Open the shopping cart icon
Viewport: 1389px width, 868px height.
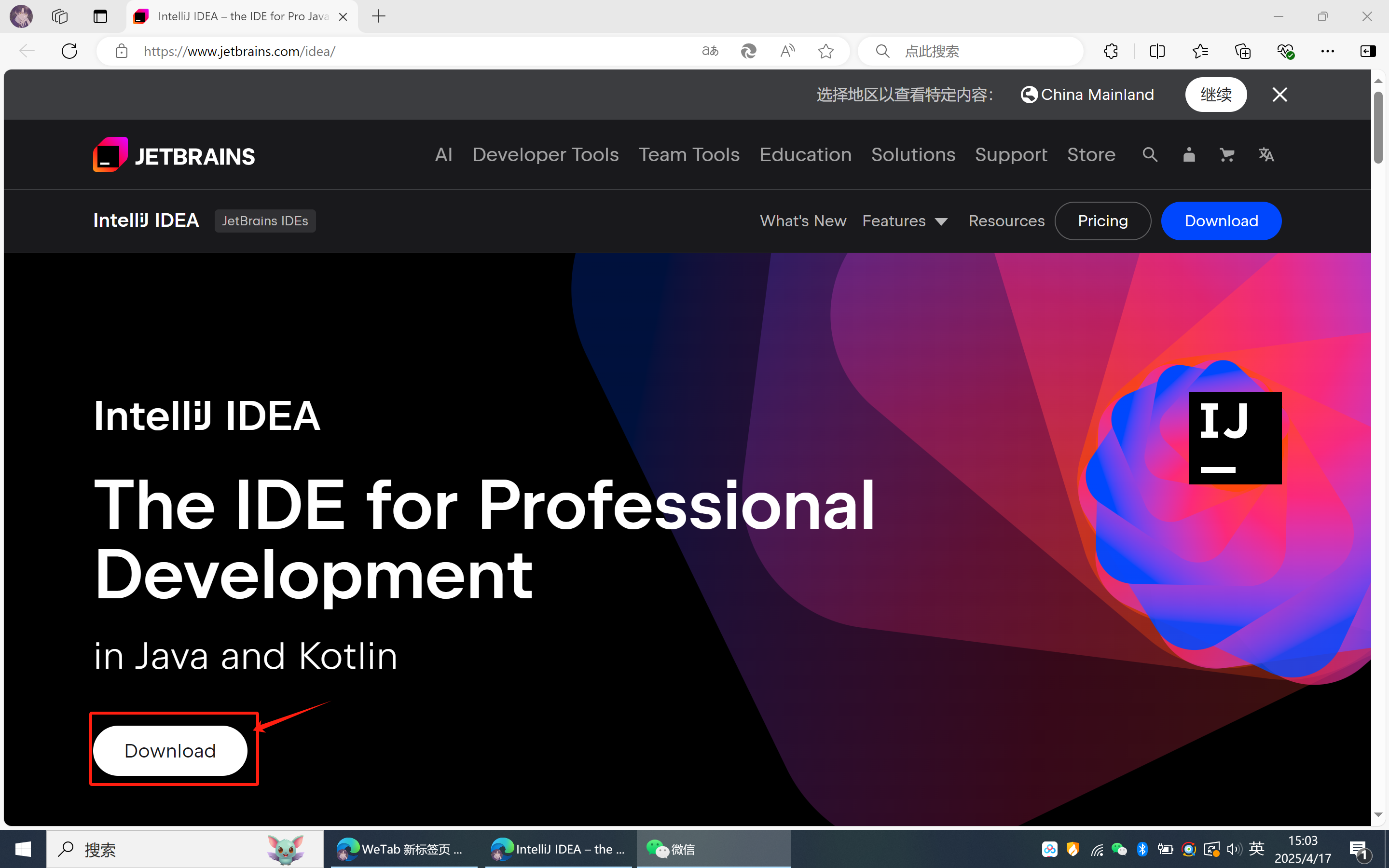(1226, 154)
